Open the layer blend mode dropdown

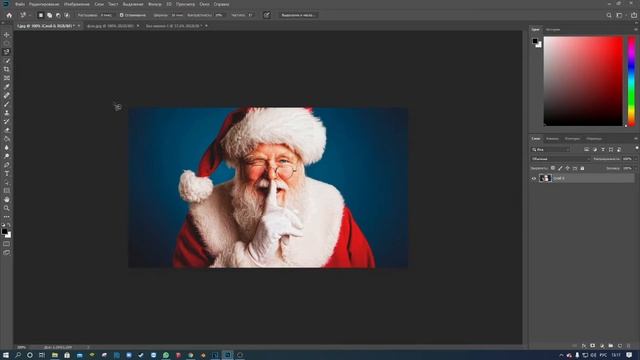[x=561, y=159]
